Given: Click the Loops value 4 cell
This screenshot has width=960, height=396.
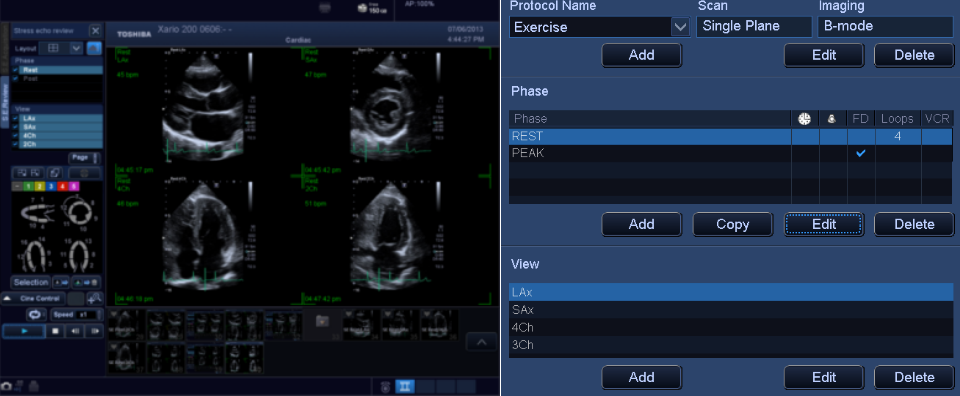Looking at the screenshot, I should tap(898, 136).
